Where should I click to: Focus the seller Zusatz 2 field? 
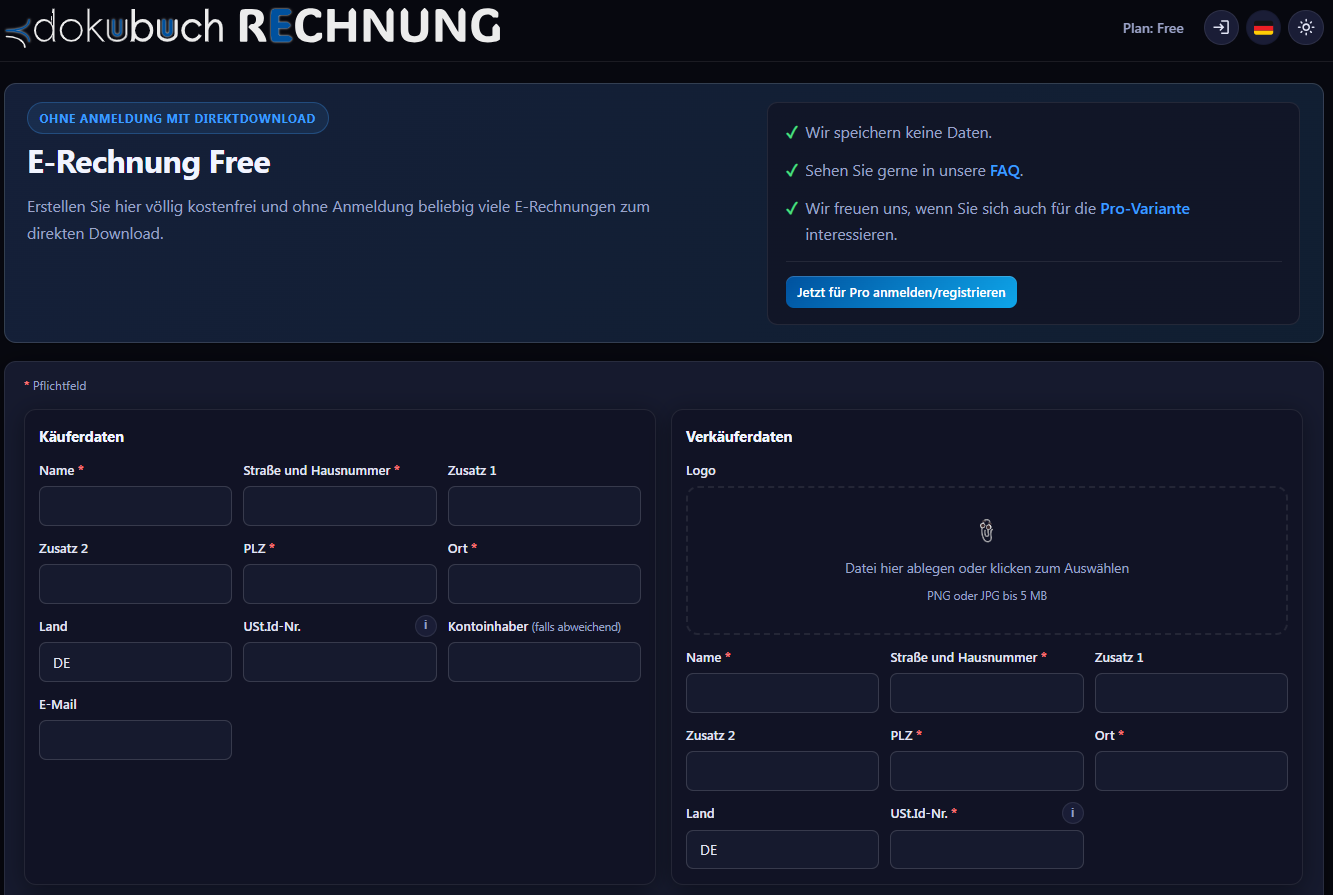782,771
